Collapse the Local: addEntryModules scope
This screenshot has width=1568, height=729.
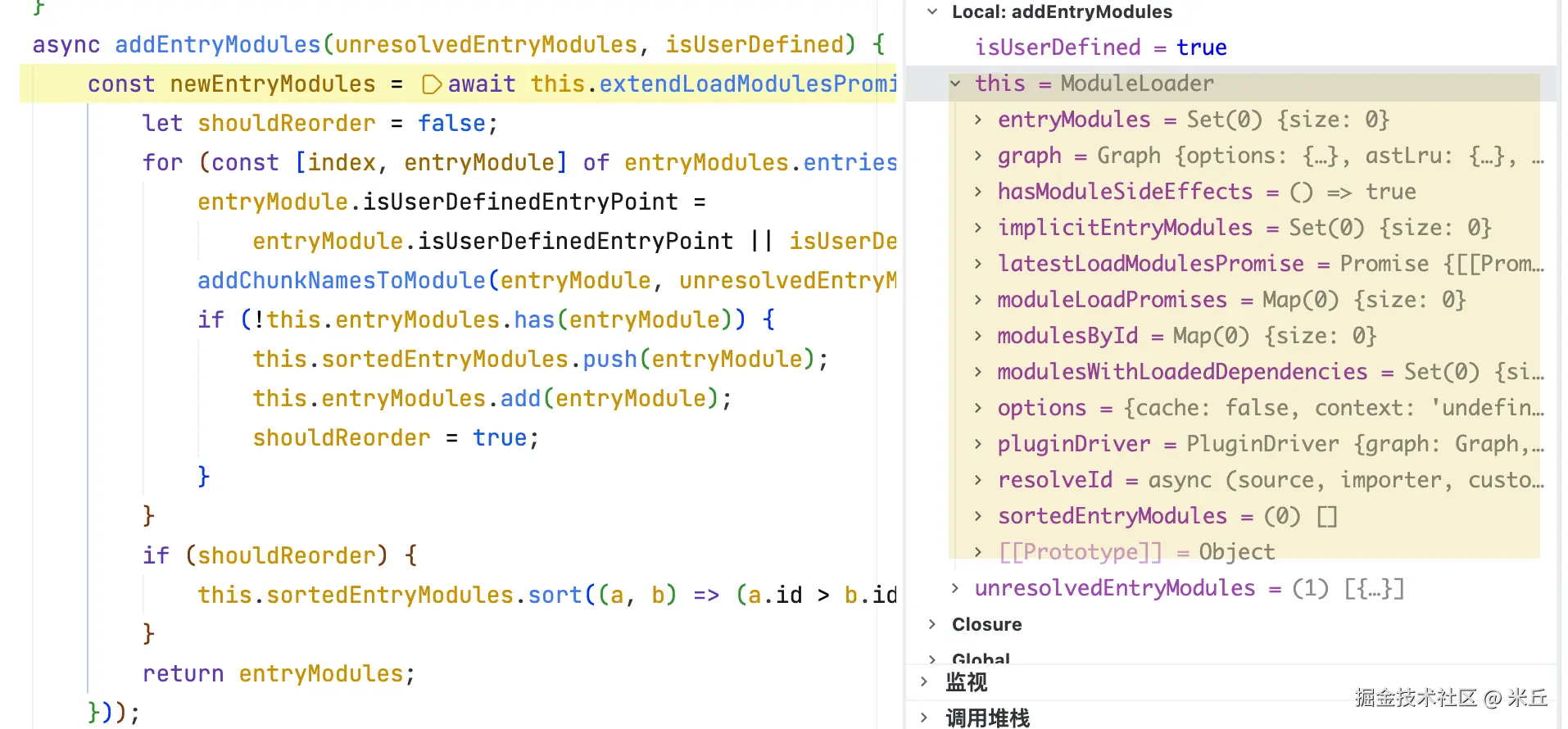[931, 12]
